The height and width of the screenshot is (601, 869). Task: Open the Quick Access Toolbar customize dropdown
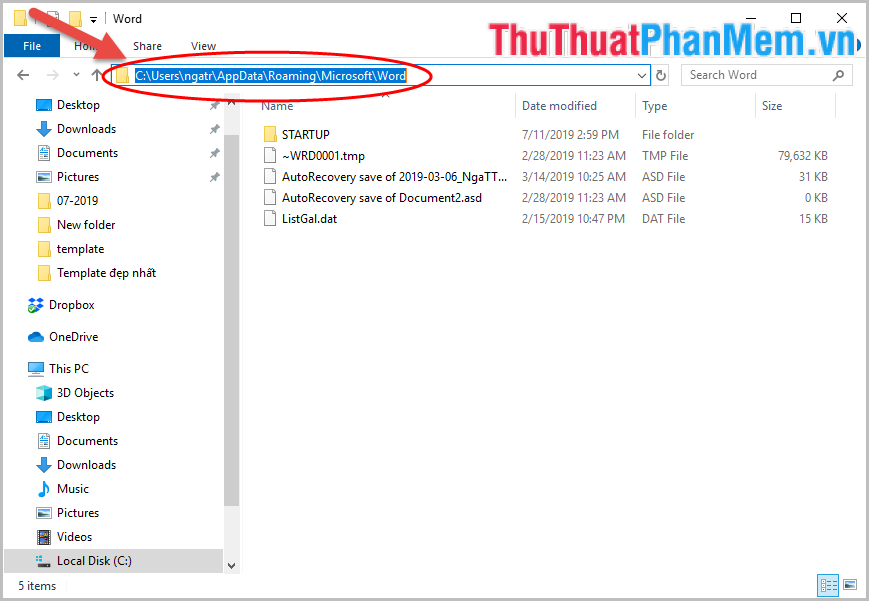(x=93, y=18)
